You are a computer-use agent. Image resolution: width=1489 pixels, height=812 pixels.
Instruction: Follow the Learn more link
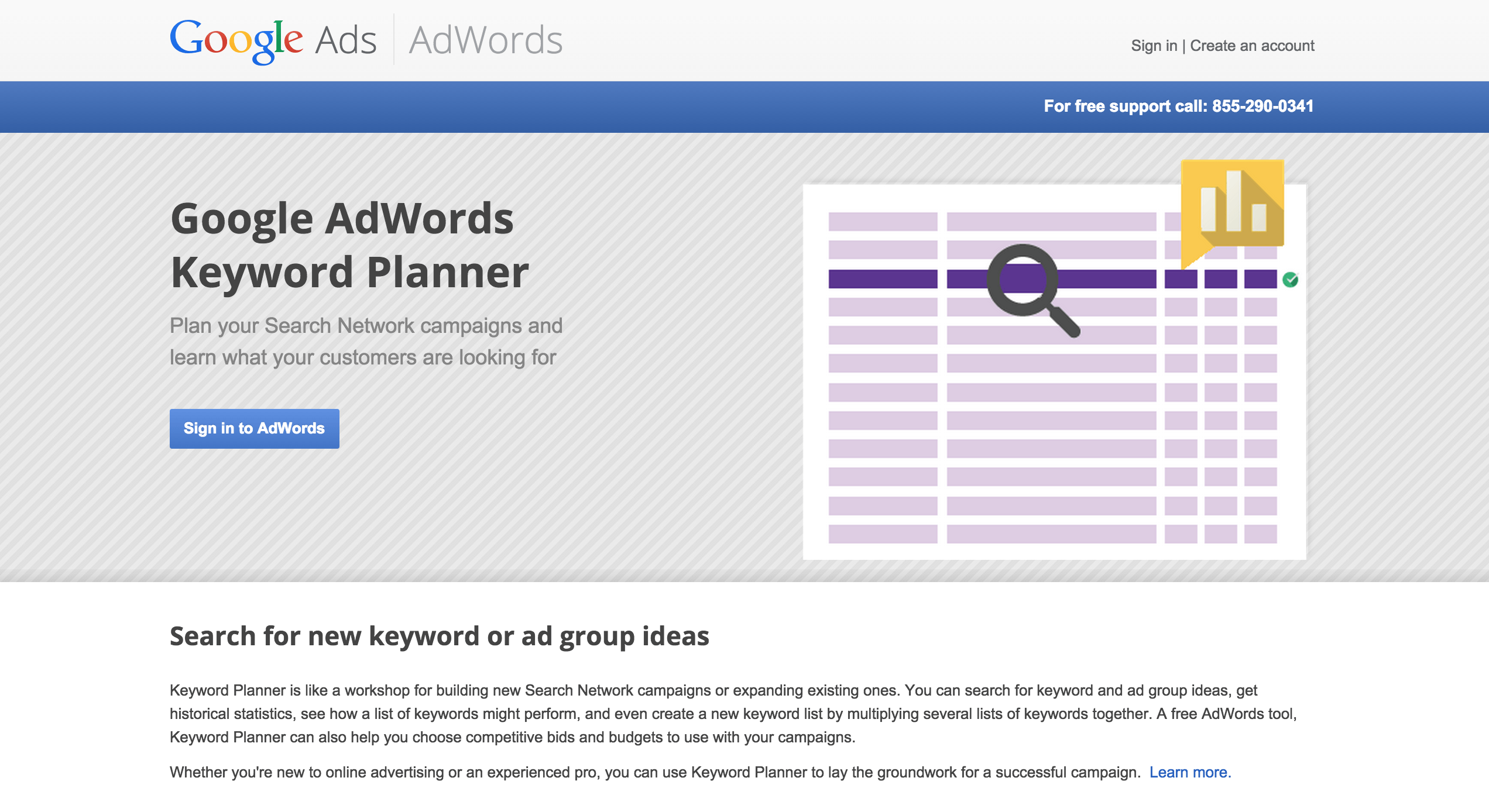pyautogui.click(x=1190, y=772)
